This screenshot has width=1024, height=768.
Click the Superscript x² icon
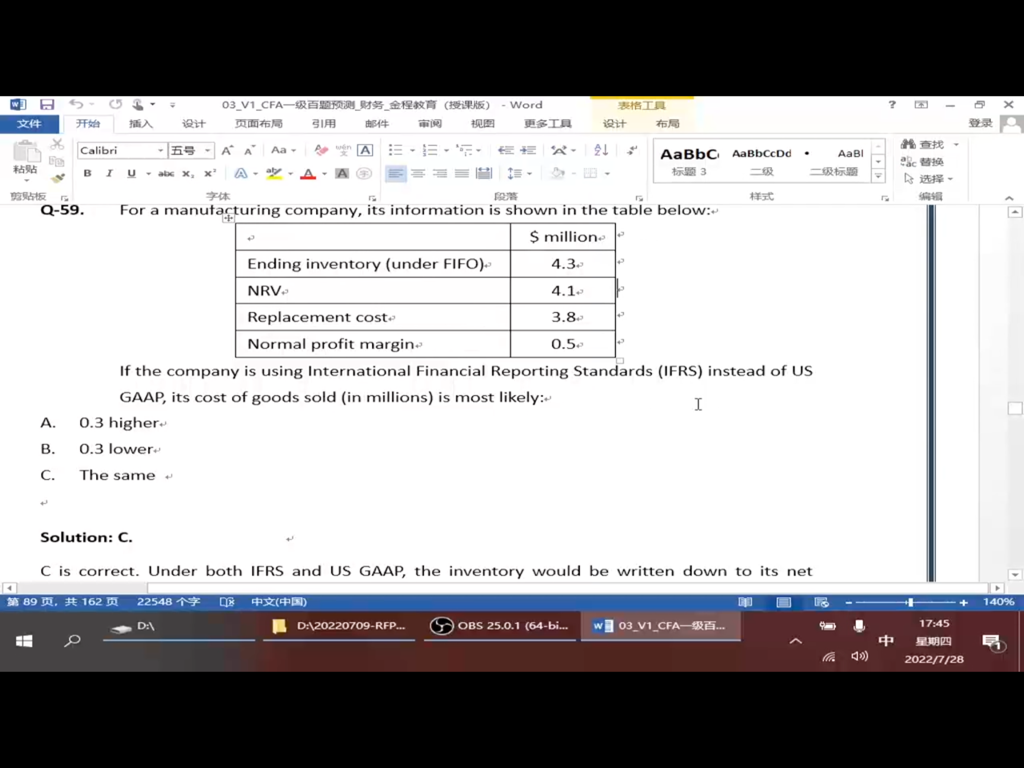tap(210, 174)
